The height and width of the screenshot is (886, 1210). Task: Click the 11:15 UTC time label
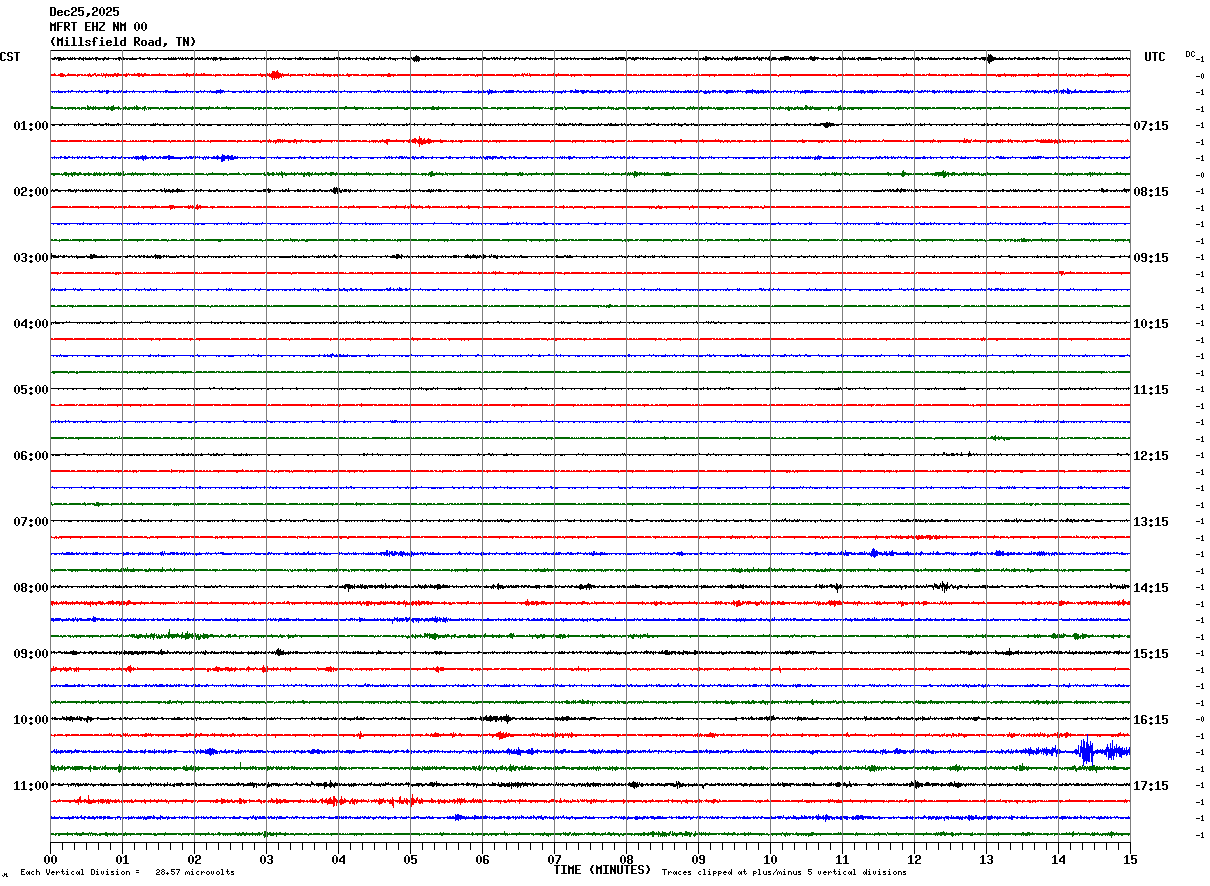tap(1151, 390)
